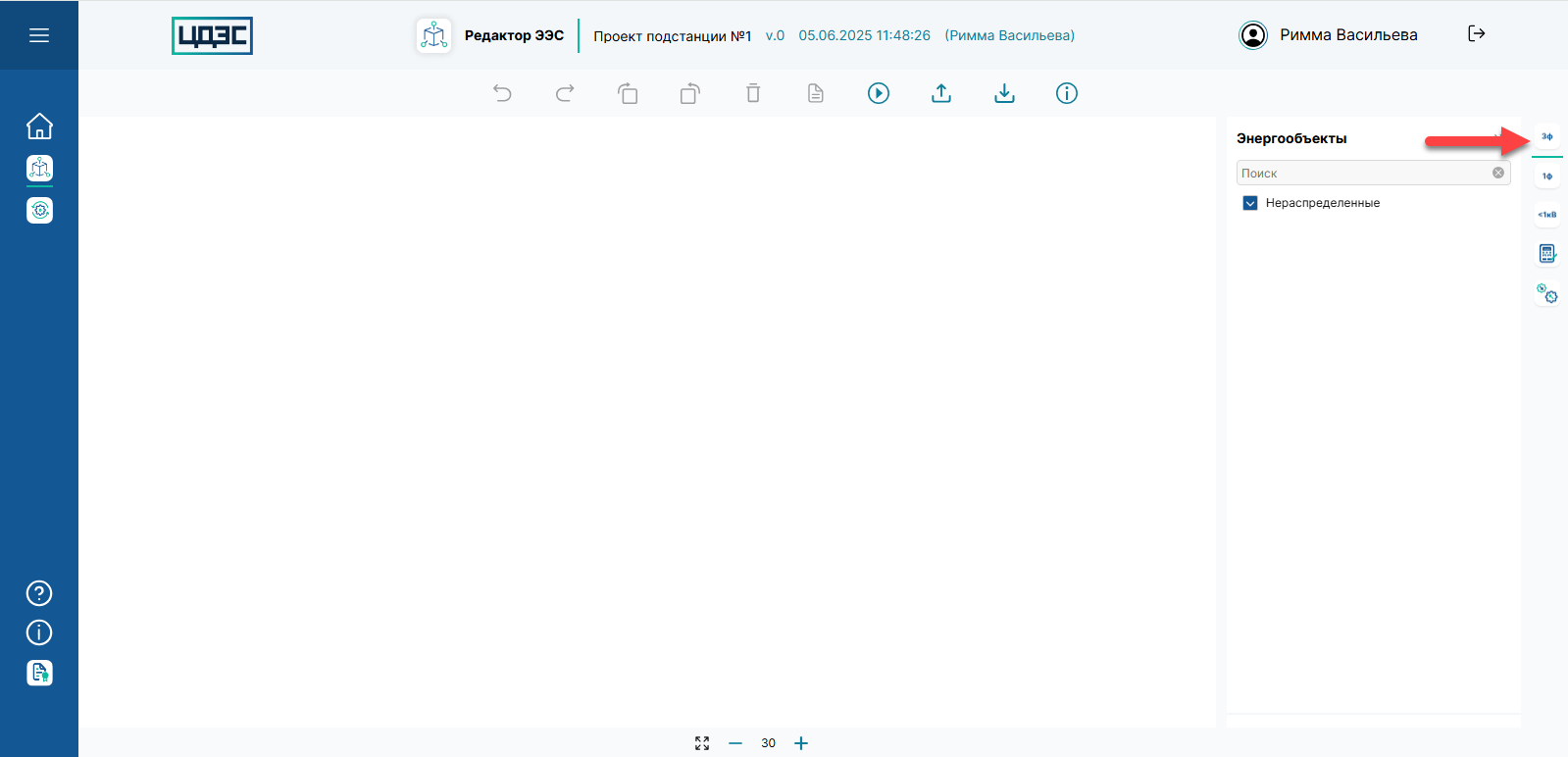The image size is (1568, 757).
Task: Switch to the 3ф tab
Action: click(x=1547, y=137)
